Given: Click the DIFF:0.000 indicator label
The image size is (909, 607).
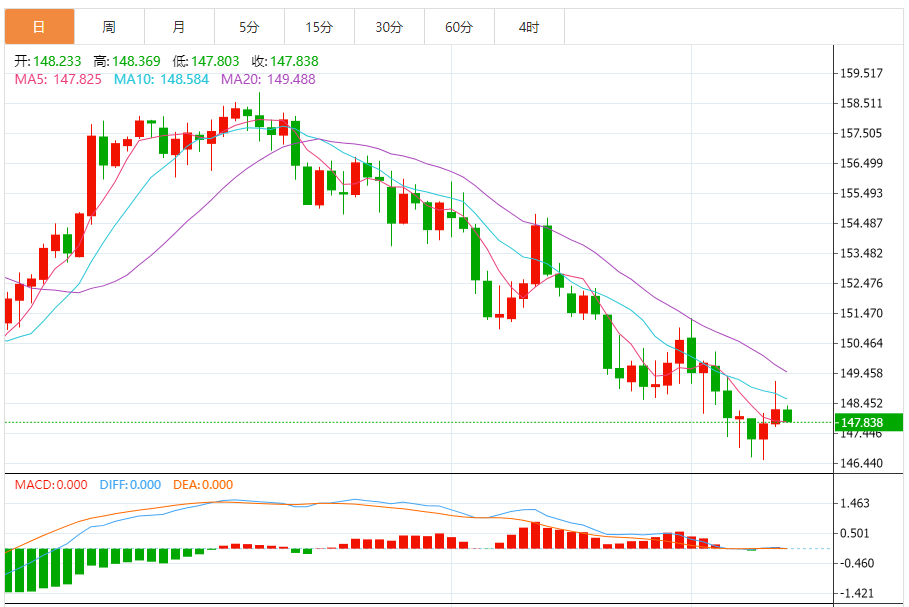Looking at the screenshot, I should click(x=130, y=485).
